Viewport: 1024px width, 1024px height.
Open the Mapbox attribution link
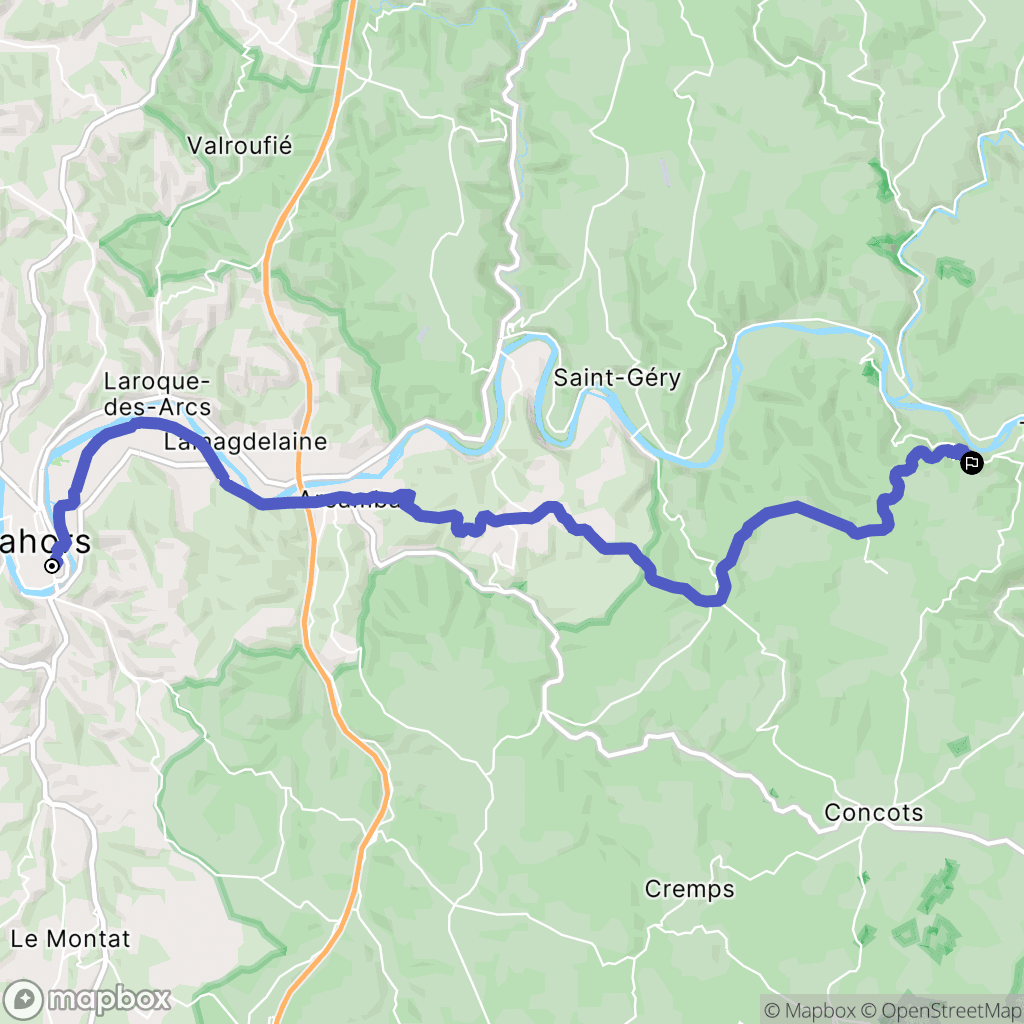click(x=809, y=1010)
